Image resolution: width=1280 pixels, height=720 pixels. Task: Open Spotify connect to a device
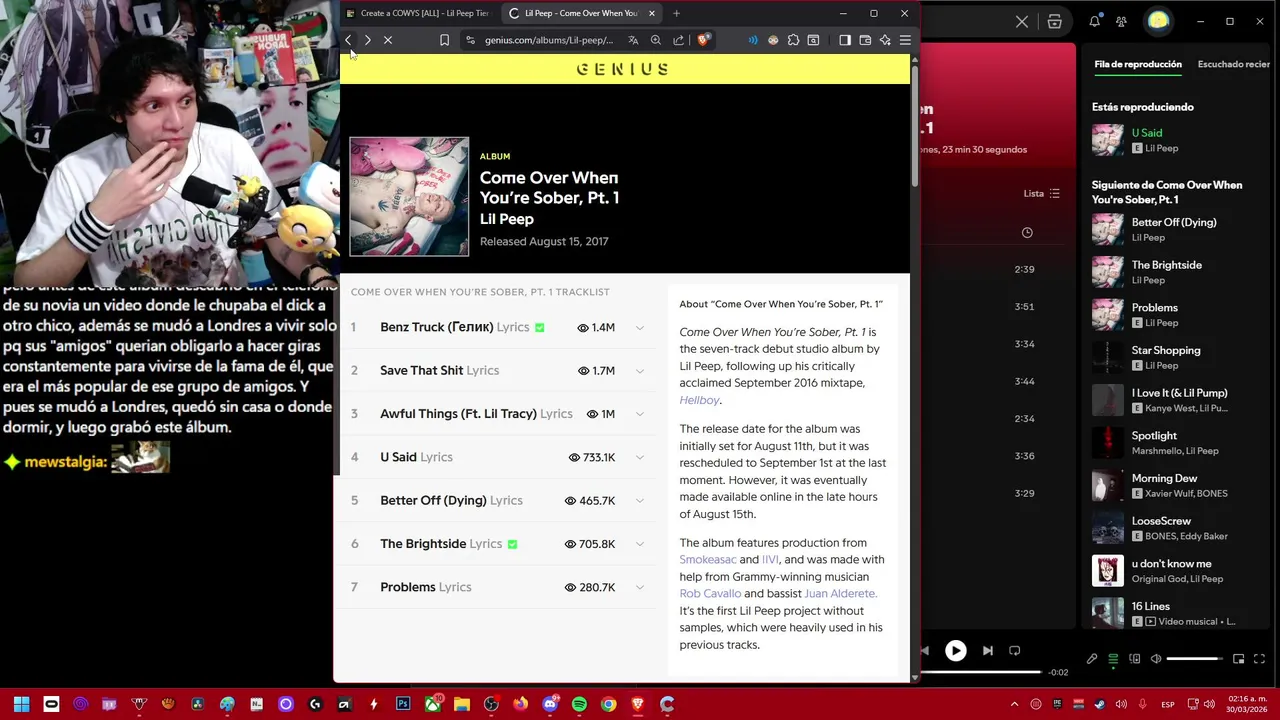click(x=1135, y=659)
